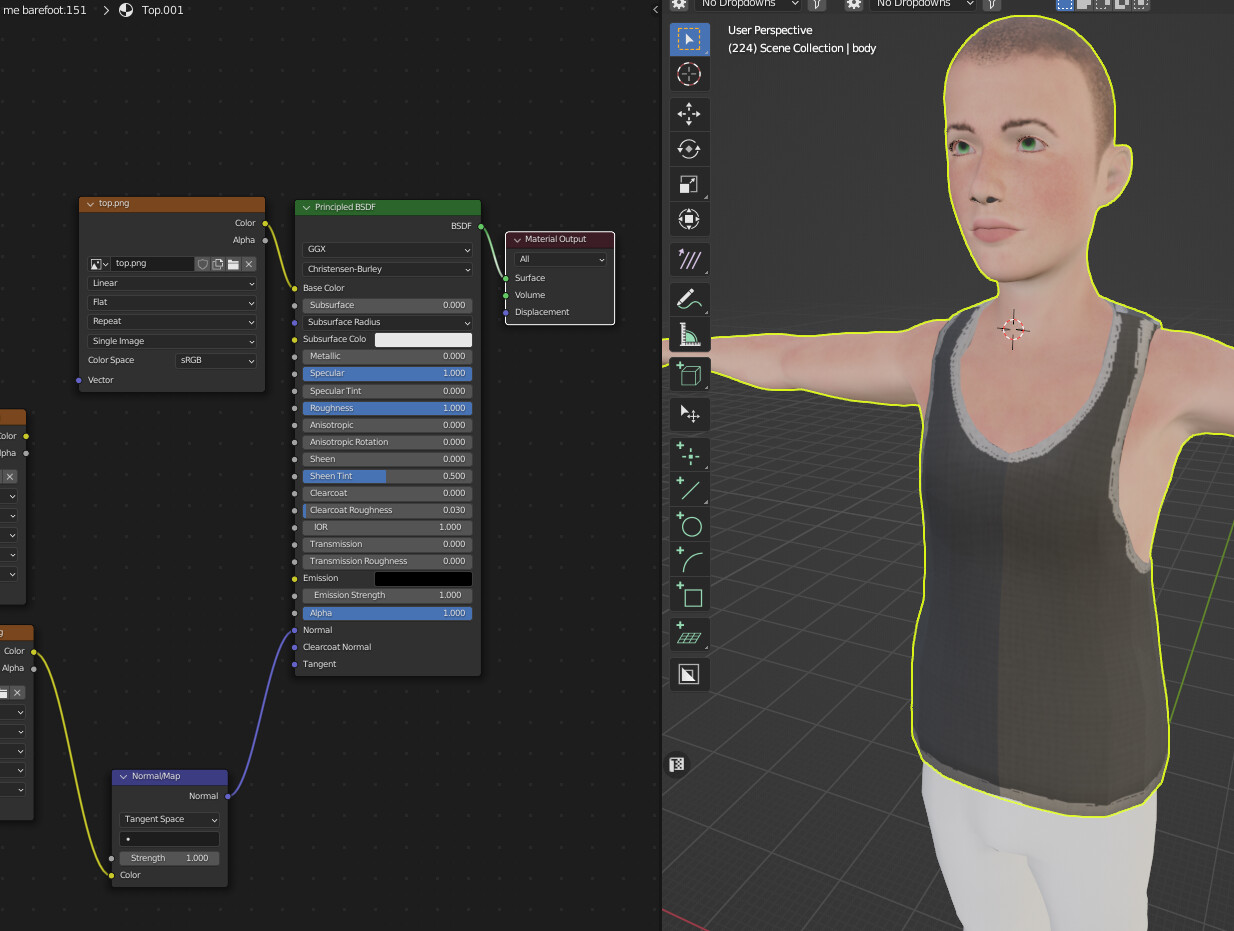Select the Rotate tool
This screenshot has width=1234, height=931.
[689, 149]
